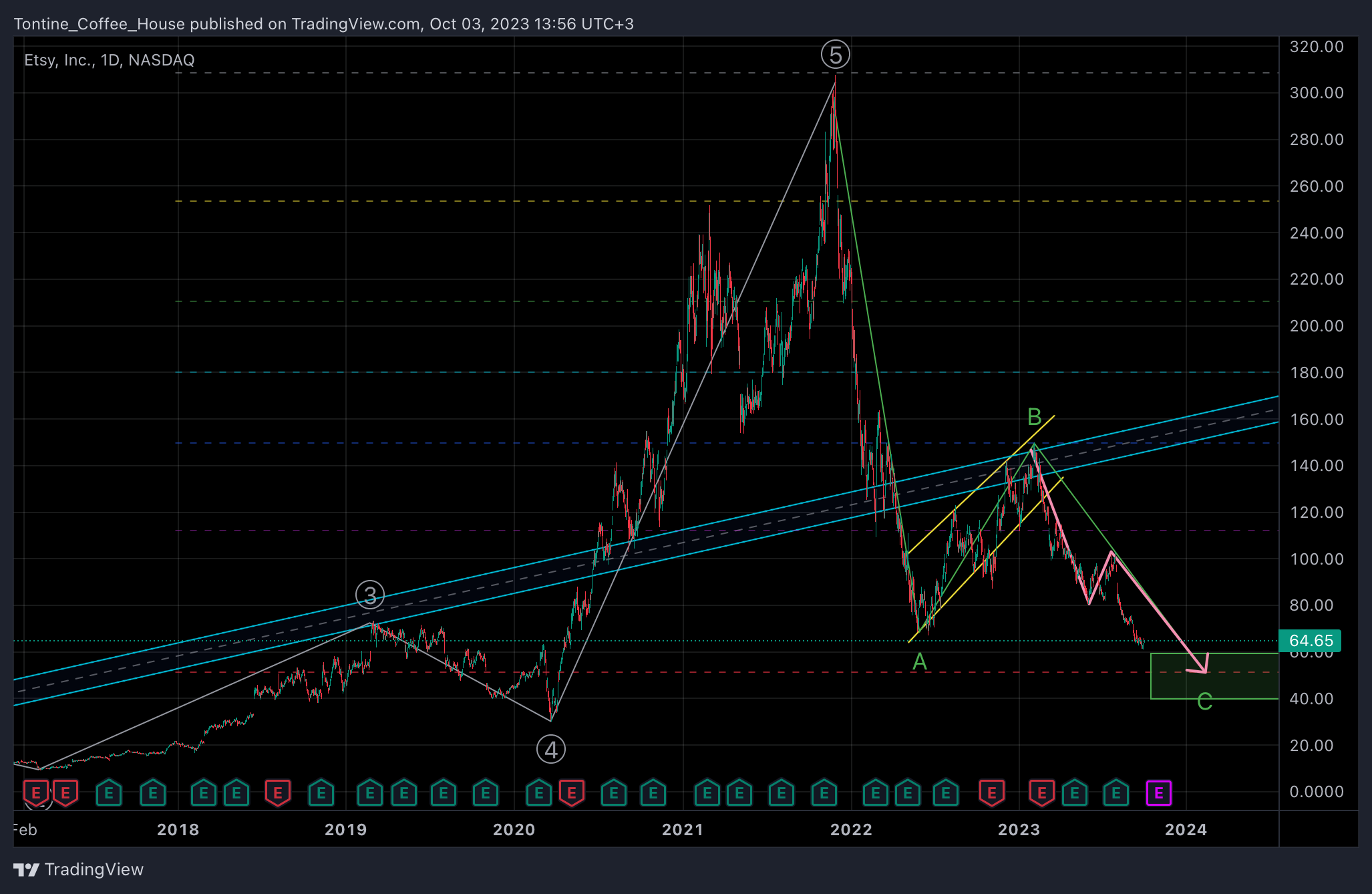Click the 2020 label on the time axis
Viewport: 1372px width, 894px height.
click(514, 830)
